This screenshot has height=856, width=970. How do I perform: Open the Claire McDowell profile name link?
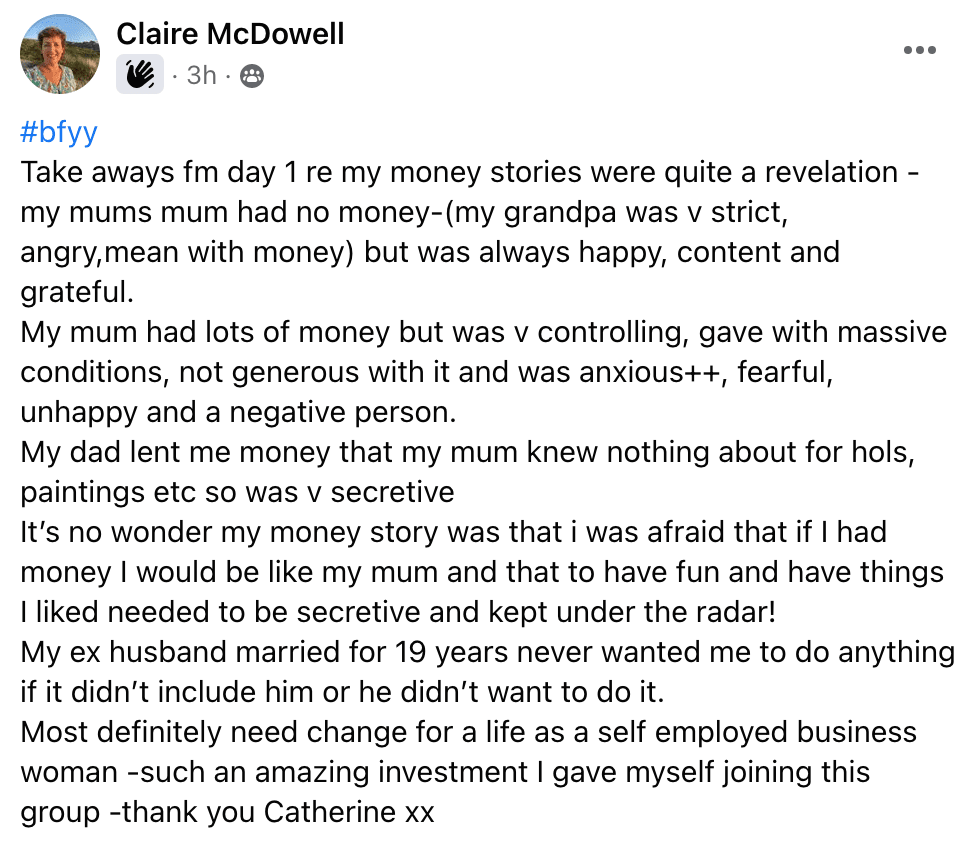[x=230, y=34]
